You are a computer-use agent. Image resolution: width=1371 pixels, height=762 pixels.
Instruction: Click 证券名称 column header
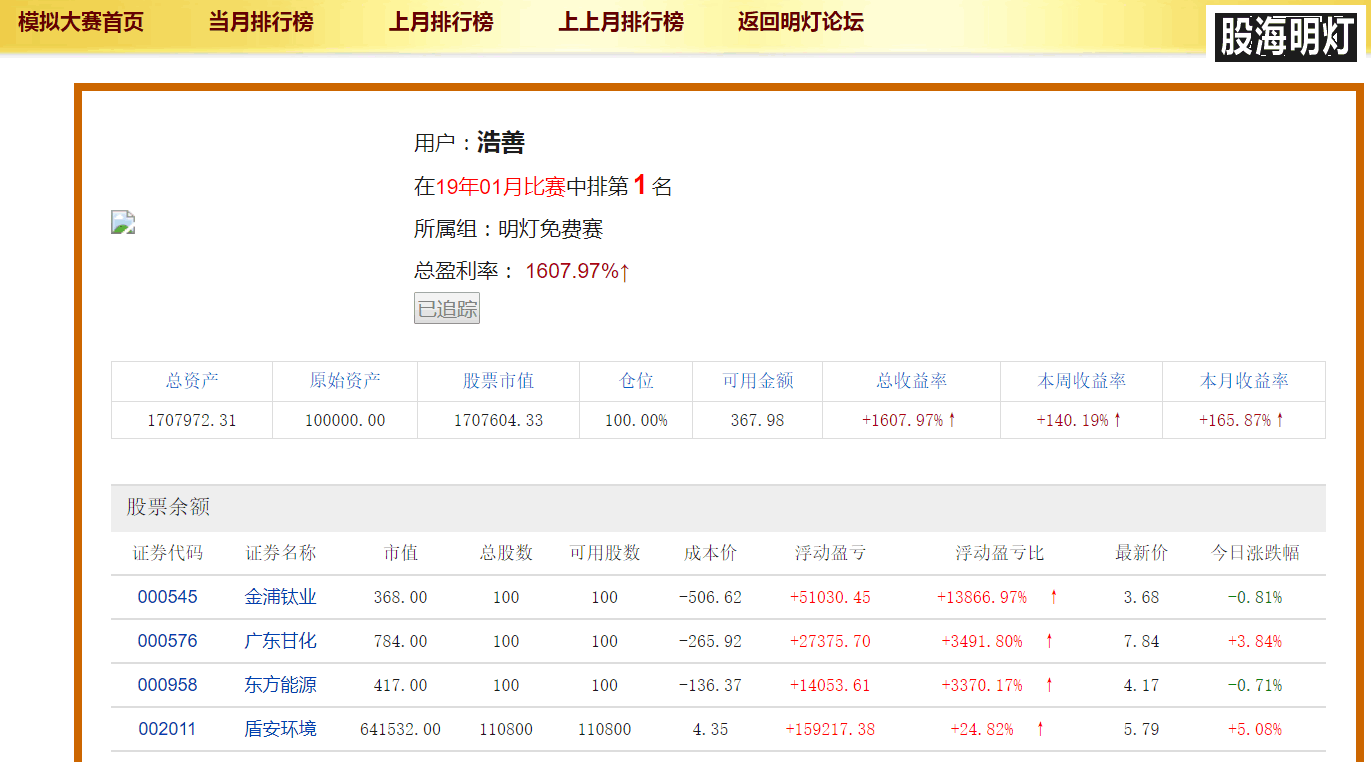click(x=281, y=553)
